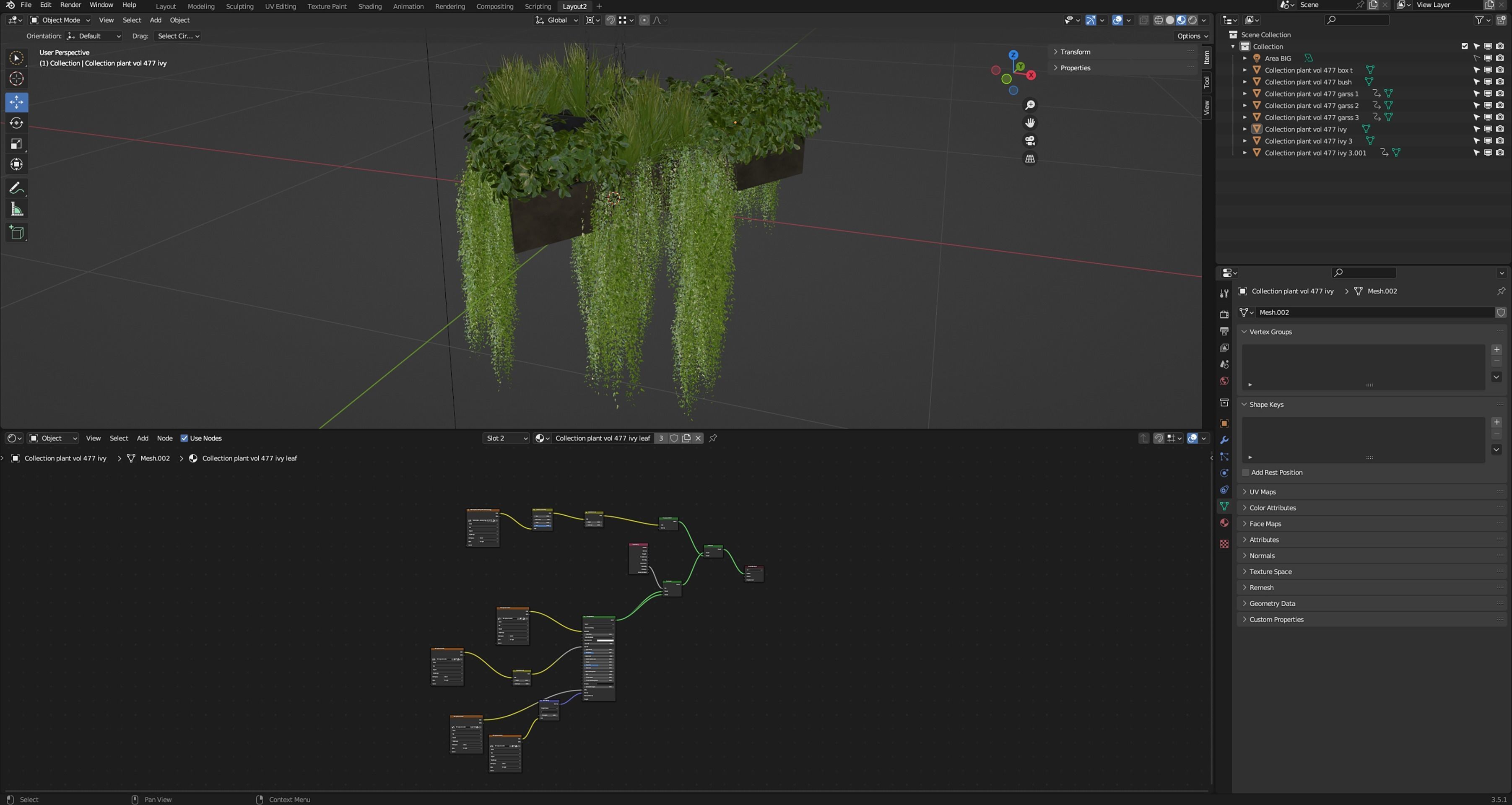This screenshot has height=805, width=1512.
Task: Add a new shape key with plus
Action: click(1496, 423)
